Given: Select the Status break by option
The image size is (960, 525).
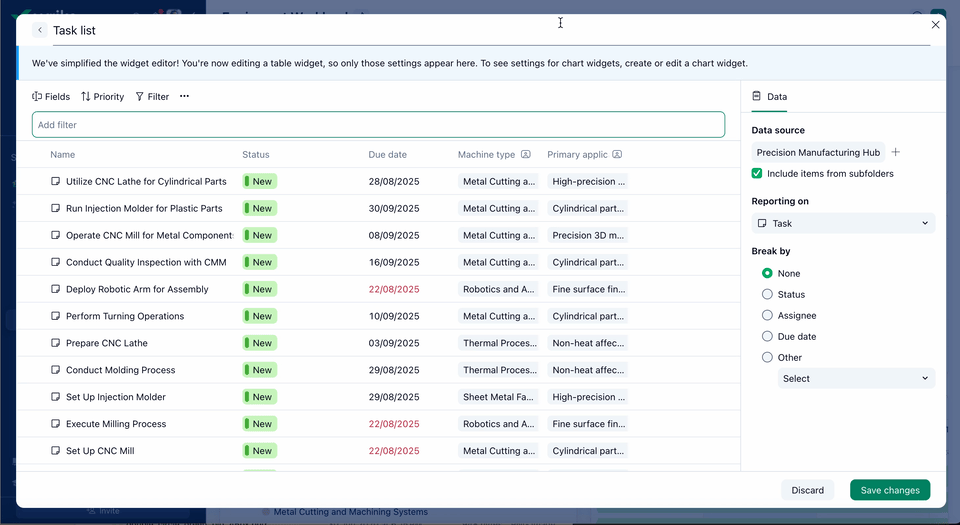Looking at the screenshot, I should (767, 295).
